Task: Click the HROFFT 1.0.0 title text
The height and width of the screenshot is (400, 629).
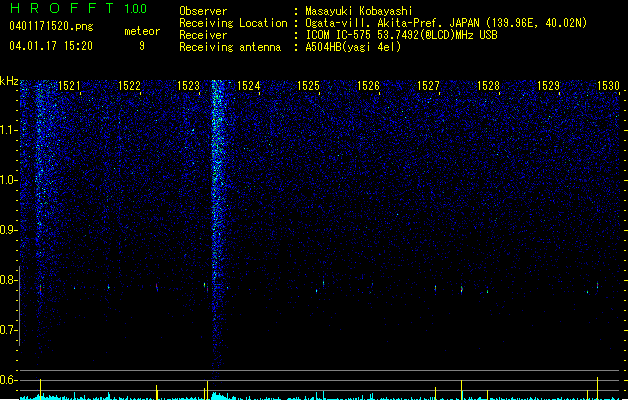Action: pos(79,8)
